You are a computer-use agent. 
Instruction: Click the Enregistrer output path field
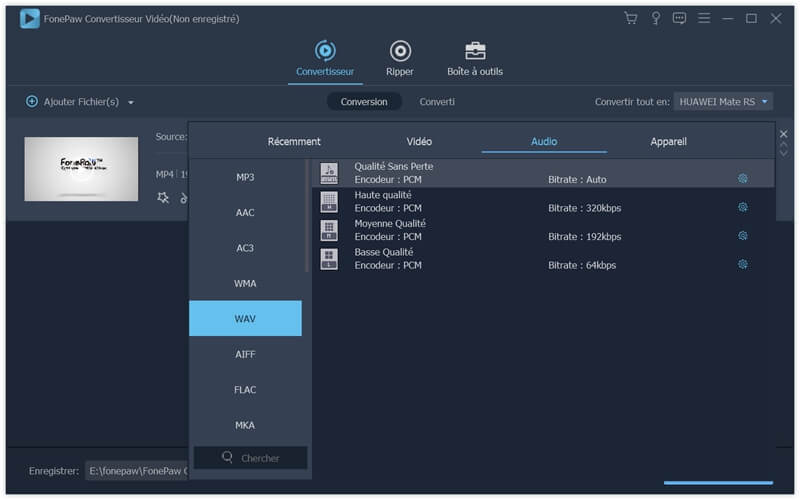[x=137, y=470]
